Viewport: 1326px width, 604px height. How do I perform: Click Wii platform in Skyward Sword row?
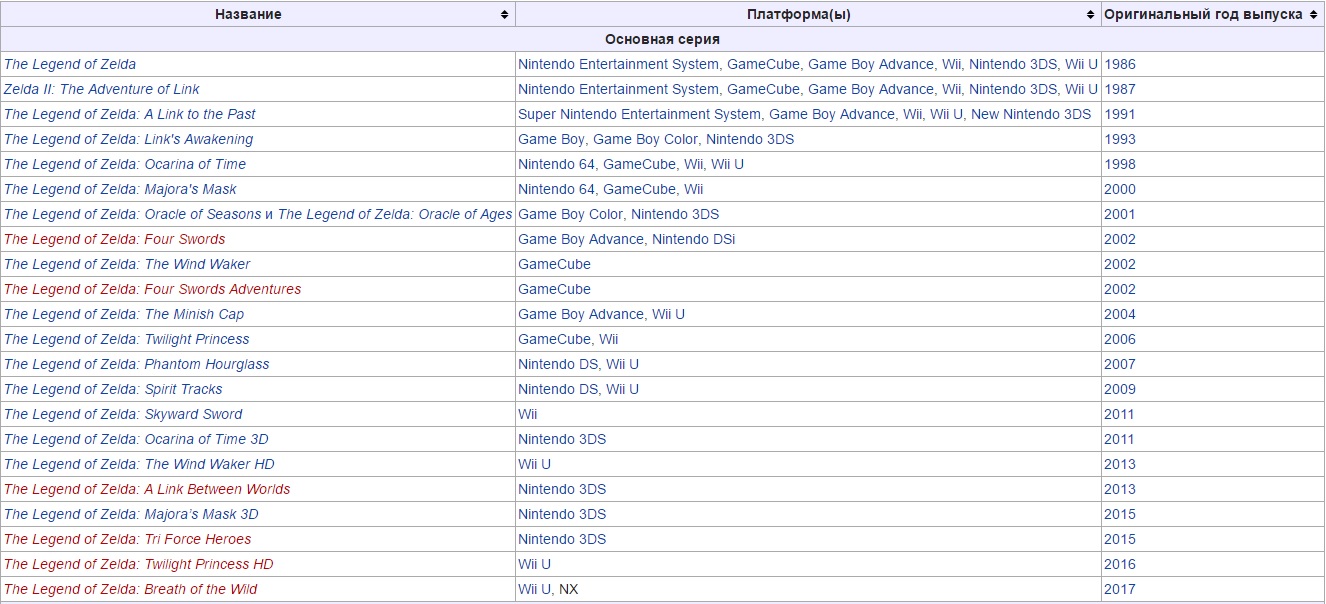click(527, 414)
